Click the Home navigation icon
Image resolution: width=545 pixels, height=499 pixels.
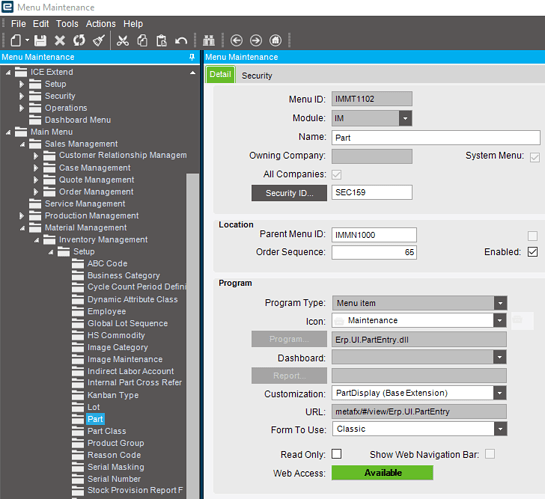point(275,41)
